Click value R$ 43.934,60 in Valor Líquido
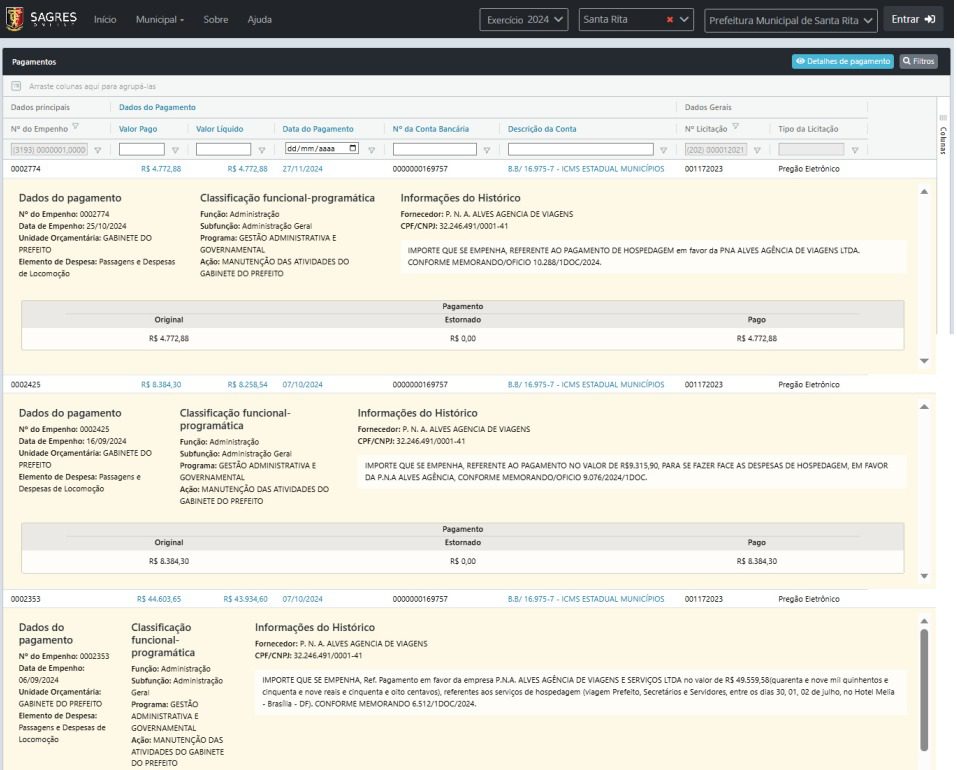 [x=245, y=599]
